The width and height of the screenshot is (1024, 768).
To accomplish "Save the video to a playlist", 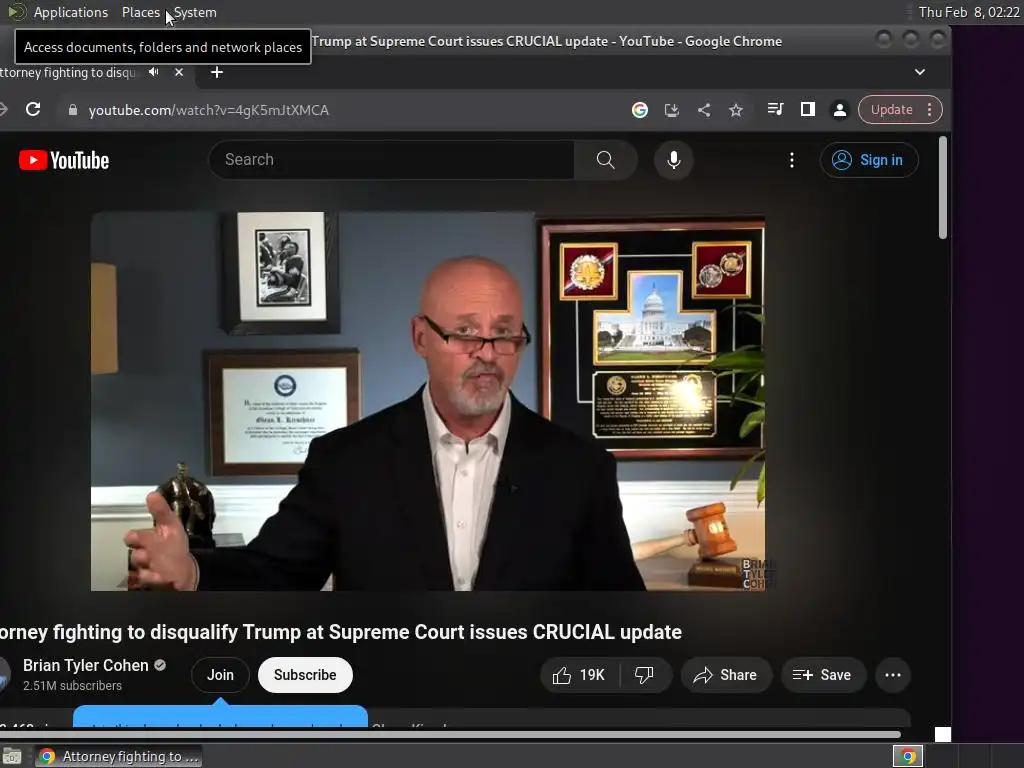I will pyautogui.click(x=823, y=675).
